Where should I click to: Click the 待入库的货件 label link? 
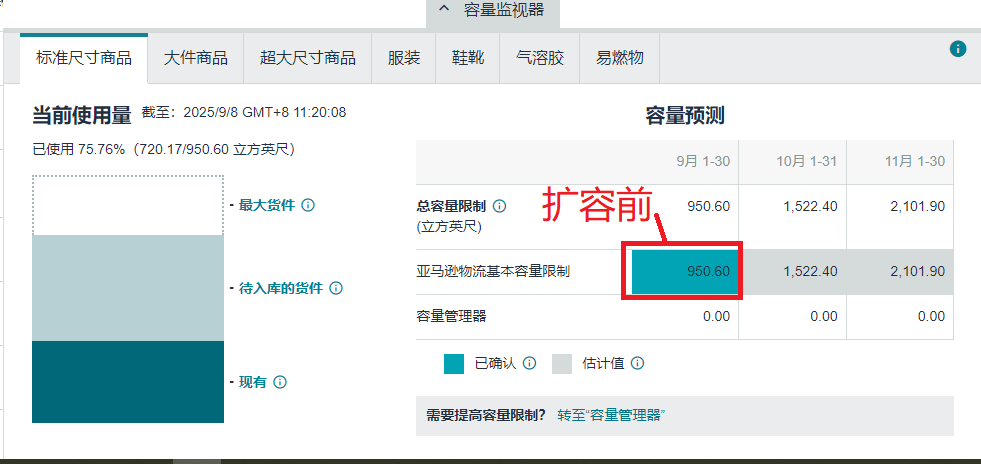(x=281, y=288)
